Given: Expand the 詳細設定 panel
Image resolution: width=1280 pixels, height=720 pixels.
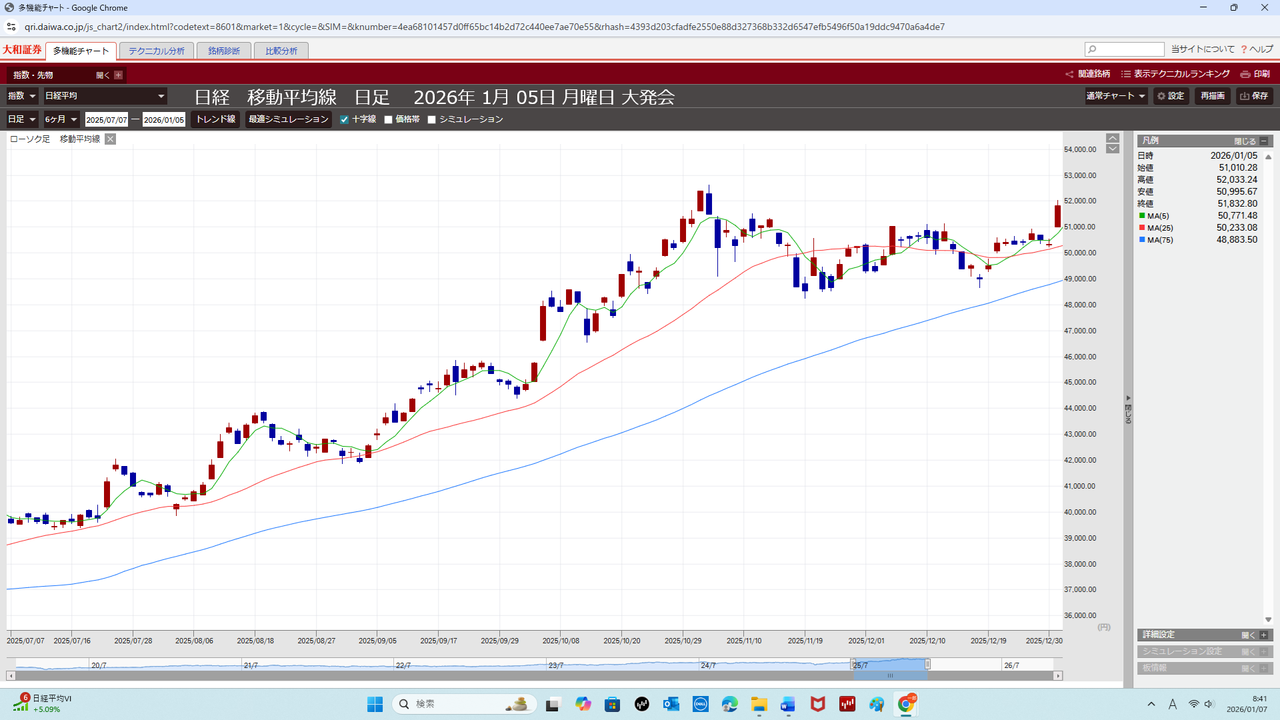Looking at the screenshot, I should tap(1264, 635).
